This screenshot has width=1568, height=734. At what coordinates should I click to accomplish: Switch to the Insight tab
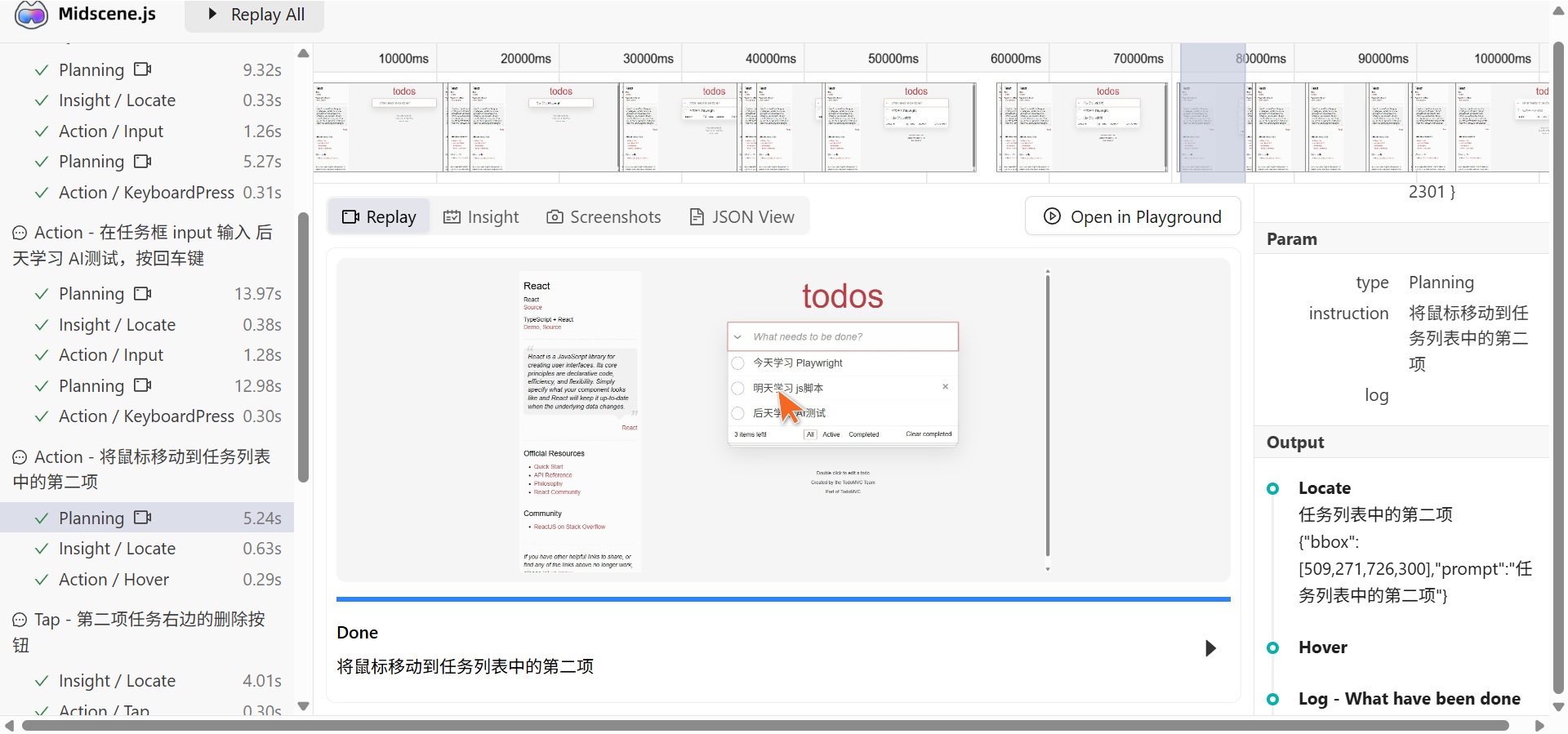pyautogui.click(x=481, y=217)
